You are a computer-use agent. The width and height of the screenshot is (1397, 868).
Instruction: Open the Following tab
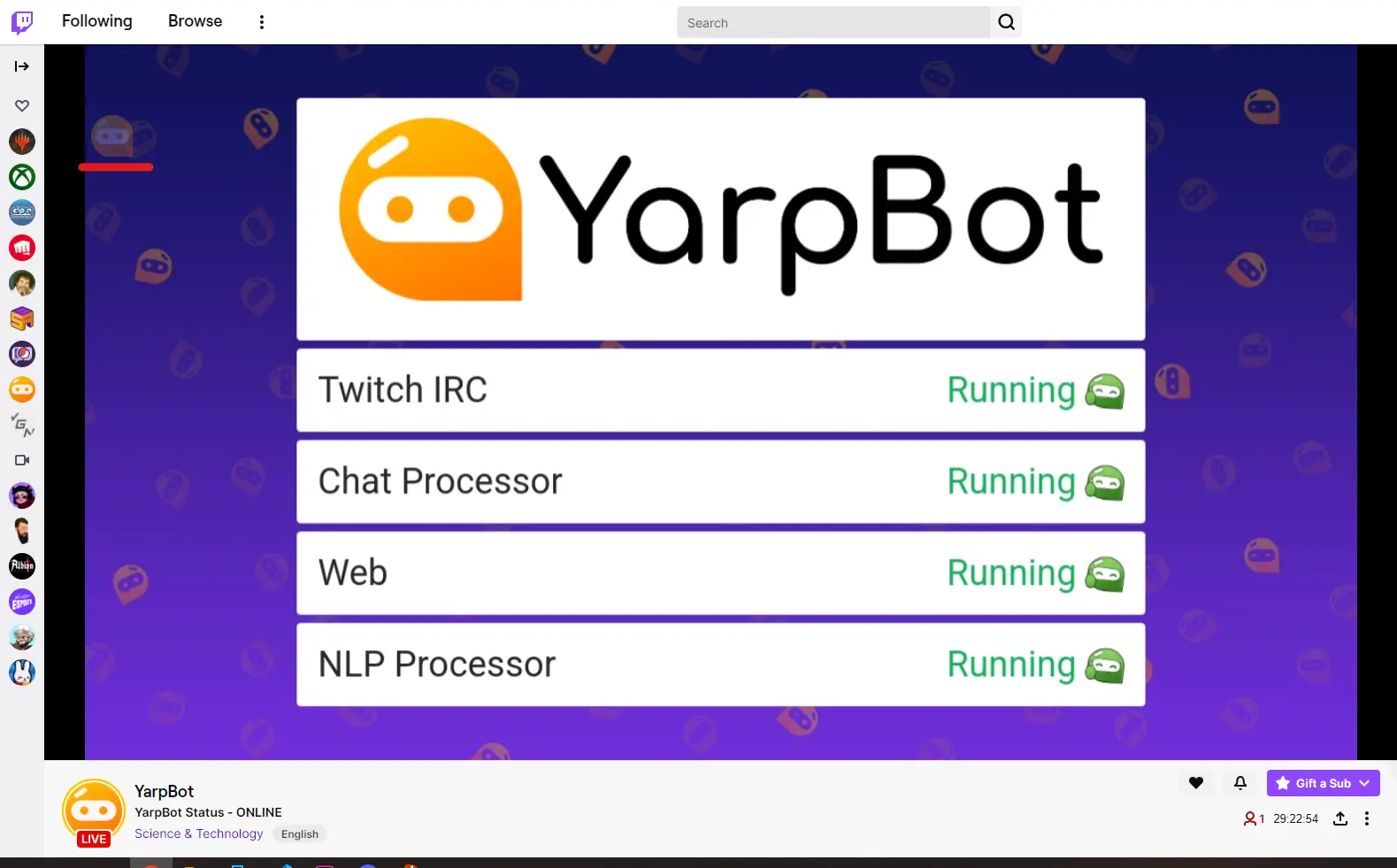click(96, 21)
